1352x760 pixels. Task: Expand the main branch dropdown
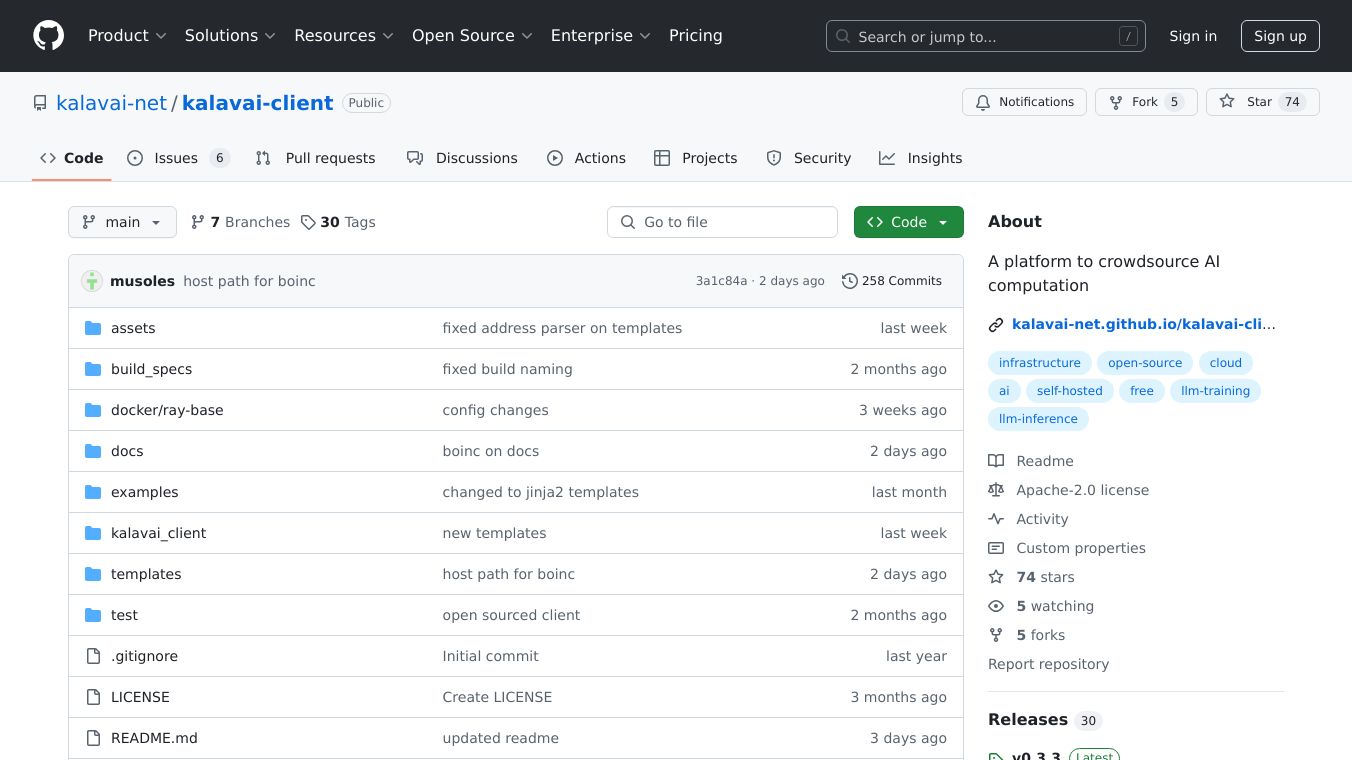(122, 222)
